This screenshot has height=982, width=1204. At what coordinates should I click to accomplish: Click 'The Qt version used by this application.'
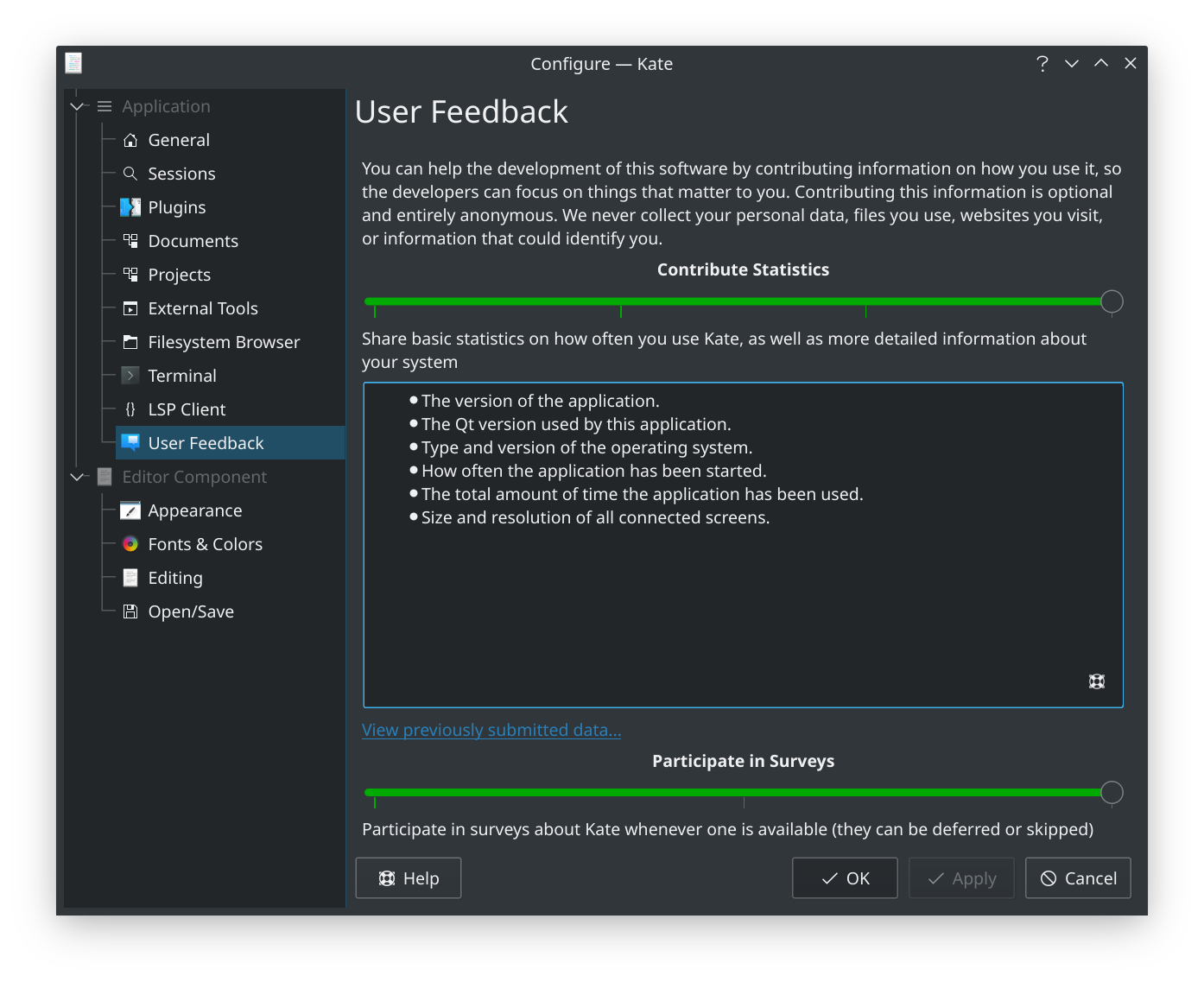[576, 424]
